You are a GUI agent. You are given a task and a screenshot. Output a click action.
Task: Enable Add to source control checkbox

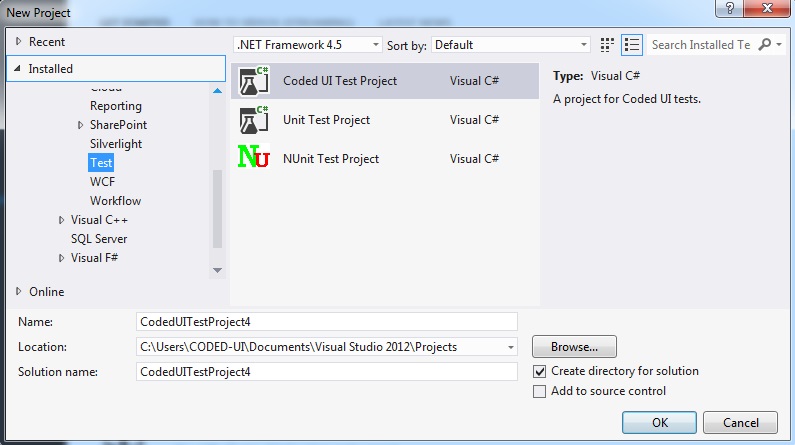click(539, 391)
